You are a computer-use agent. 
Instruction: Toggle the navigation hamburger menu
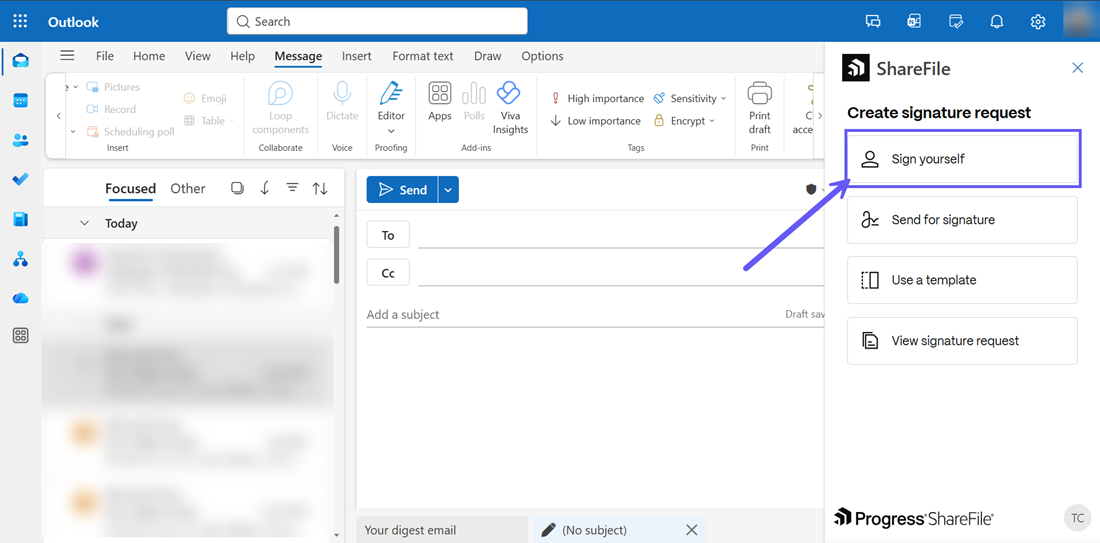(x=67, y=55)
